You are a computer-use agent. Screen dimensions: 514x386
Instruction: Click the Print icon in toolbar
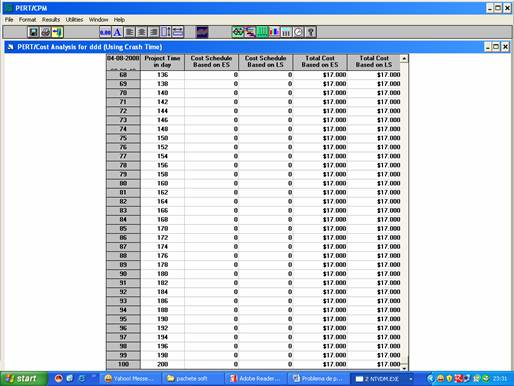tap(45, 32)
